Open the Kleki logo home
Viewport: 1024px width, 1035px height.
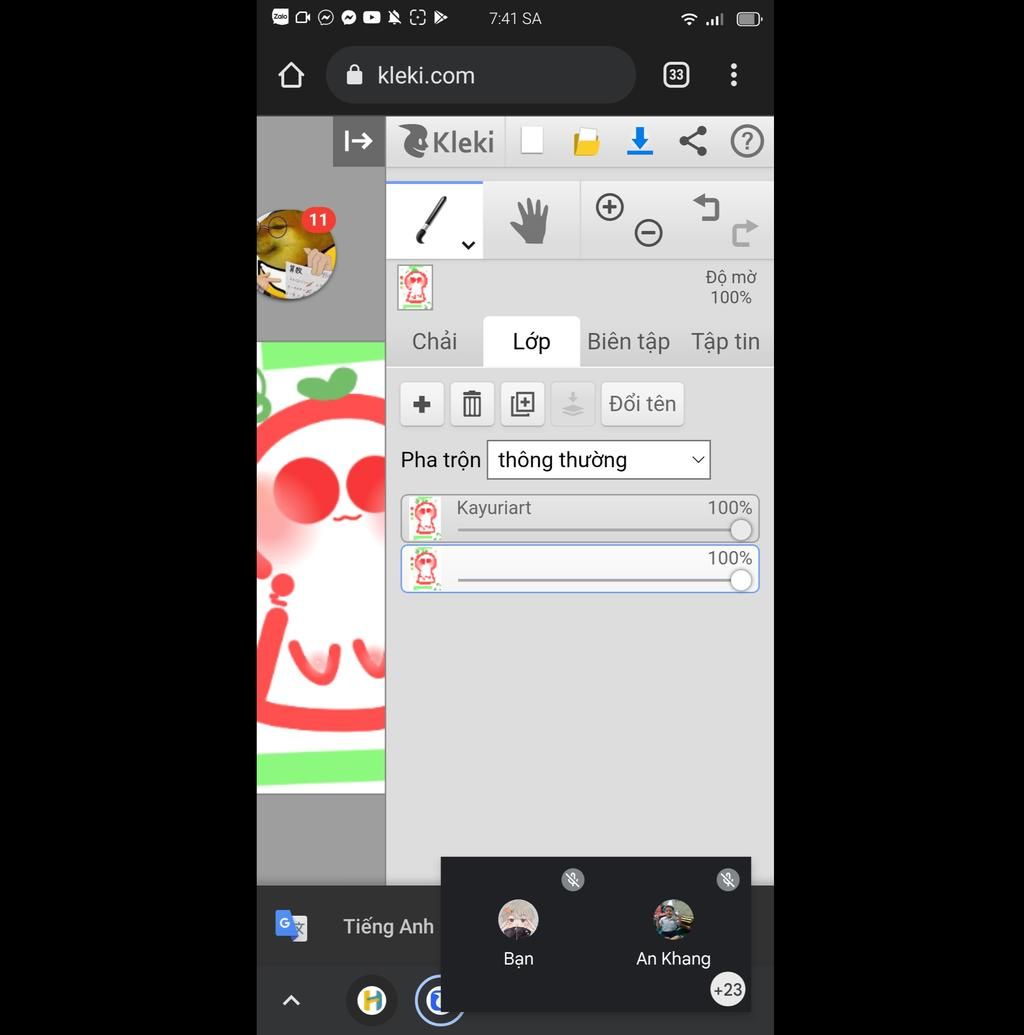coord(447,141)
